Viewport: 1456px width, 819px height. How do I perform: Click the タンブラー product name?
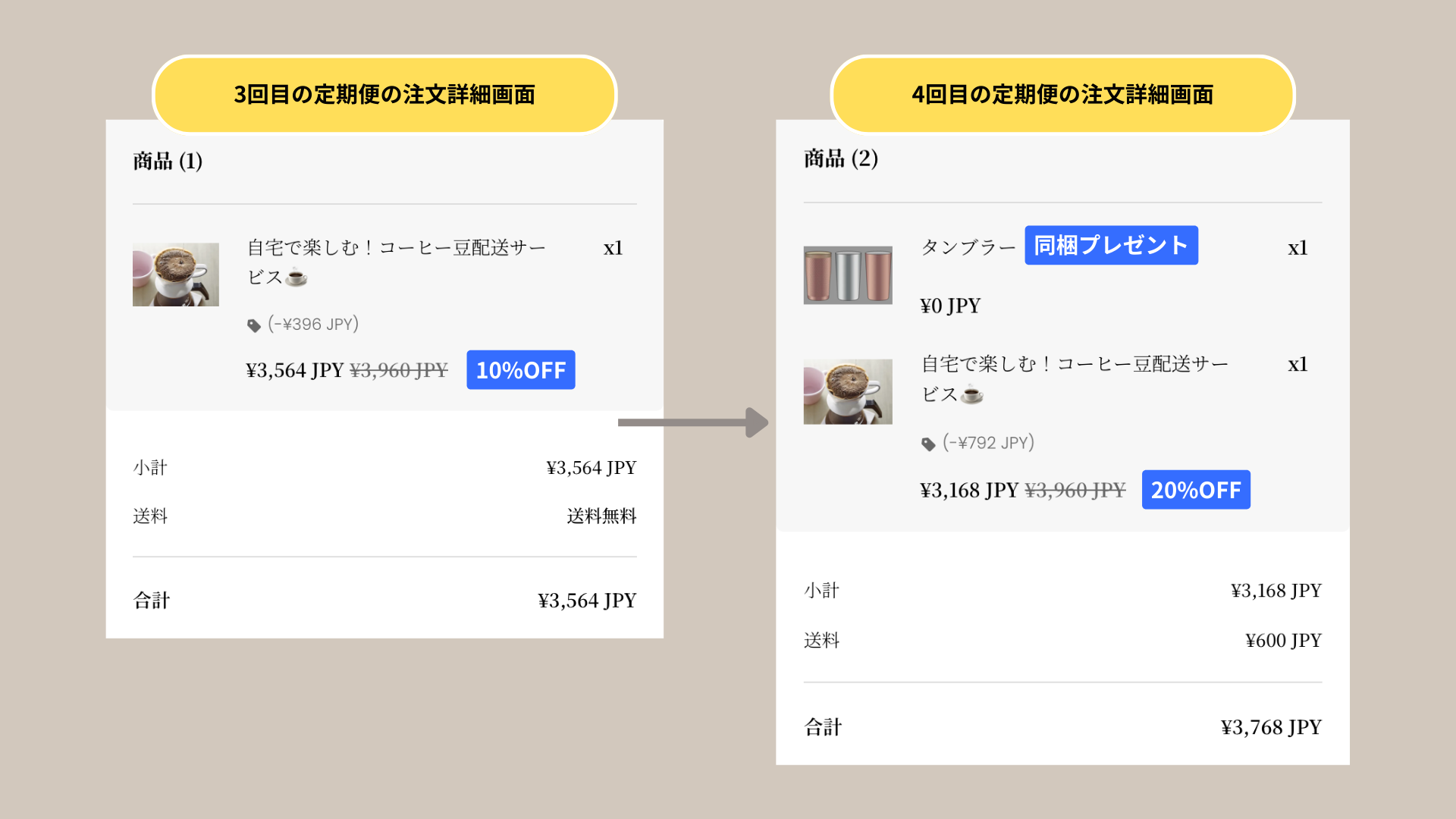pyautogui.click(x=968, y=248)
